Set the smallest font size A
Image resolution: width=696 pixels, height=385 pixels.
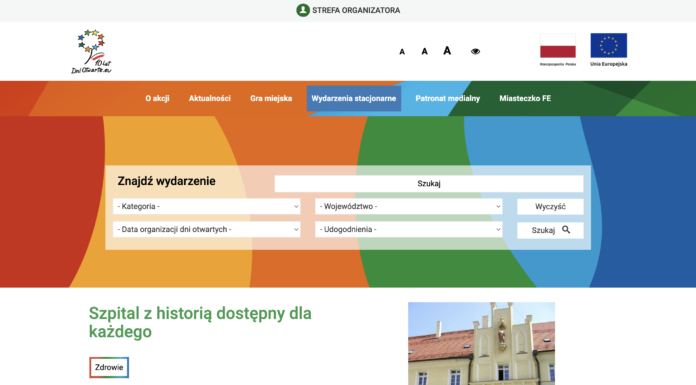coord(402,52)
